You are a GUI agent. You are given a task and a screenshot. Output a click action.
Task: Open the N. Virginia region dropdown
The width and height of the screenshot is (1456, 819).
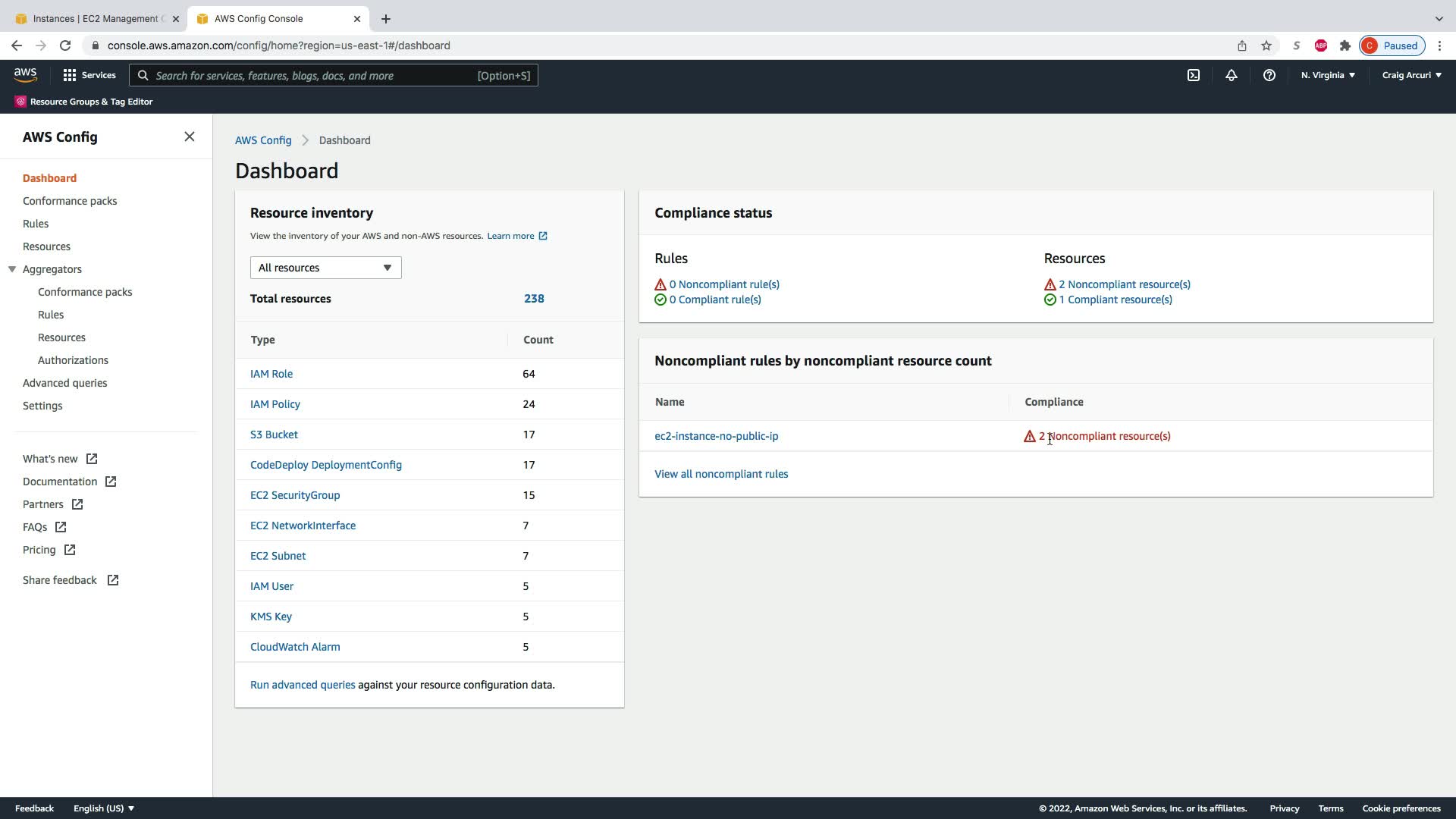[x=1327, y=75]
